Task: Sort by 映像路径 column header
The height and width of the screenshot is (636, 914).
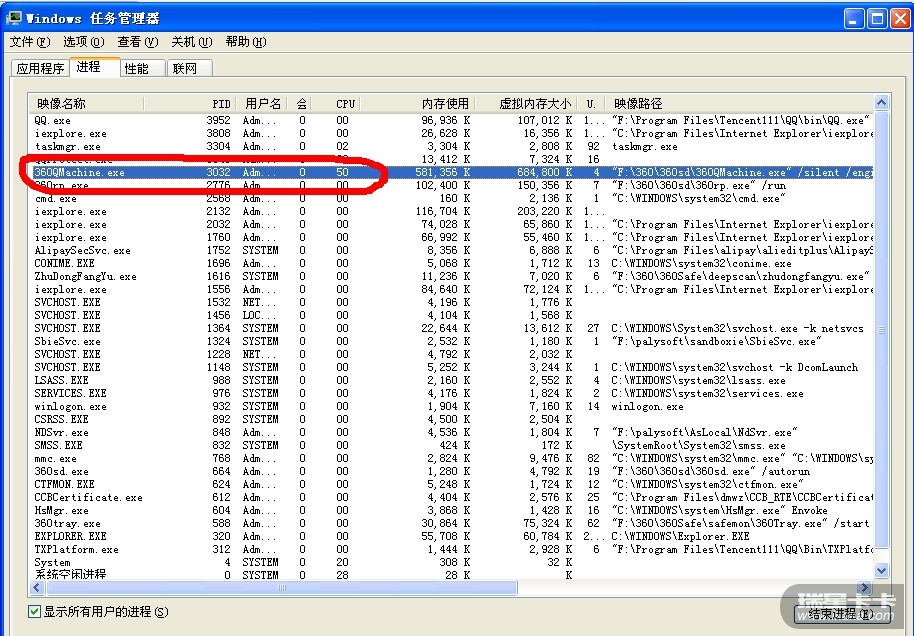Action: point(739,104)
